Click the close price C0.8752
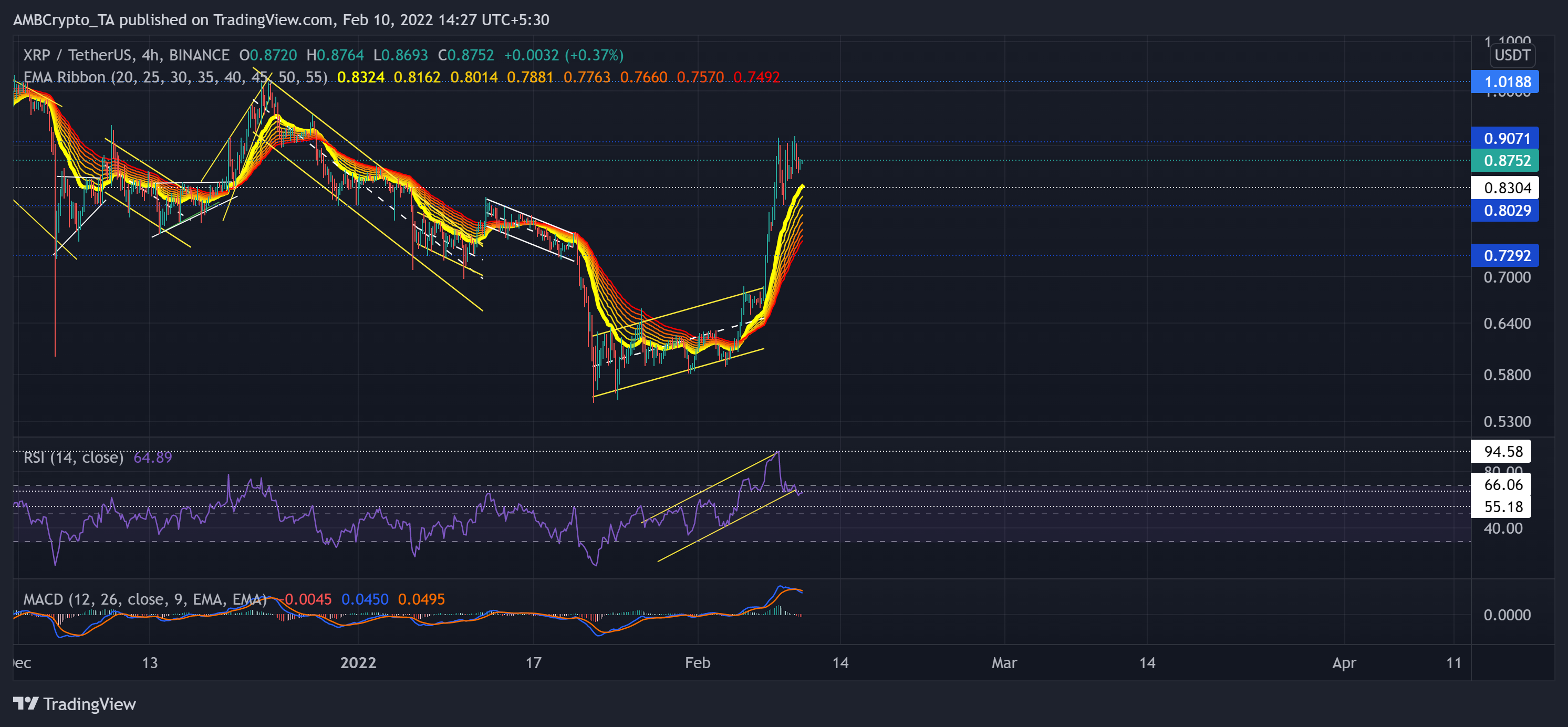Image resolution: width=1568 pixels, height=727 pixels. coord(465,55)
